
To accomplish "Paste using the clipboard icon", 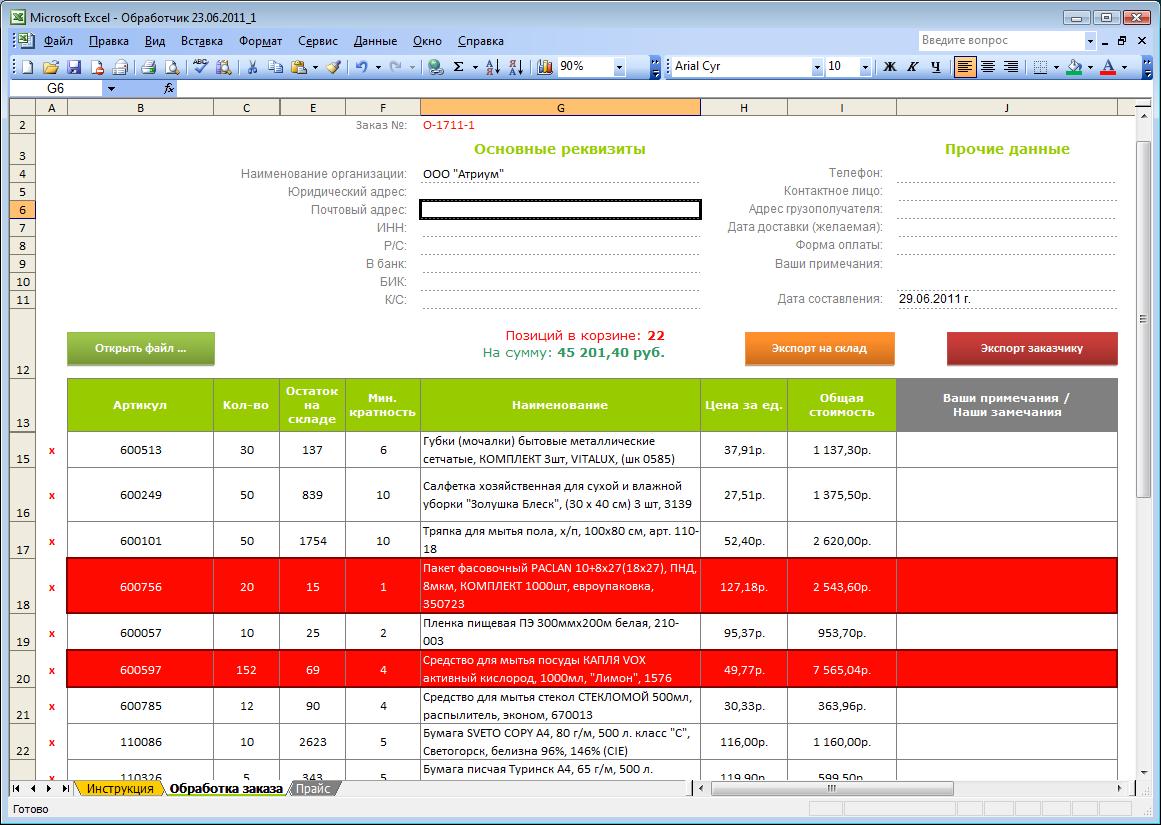I will (x=298, y=67).
